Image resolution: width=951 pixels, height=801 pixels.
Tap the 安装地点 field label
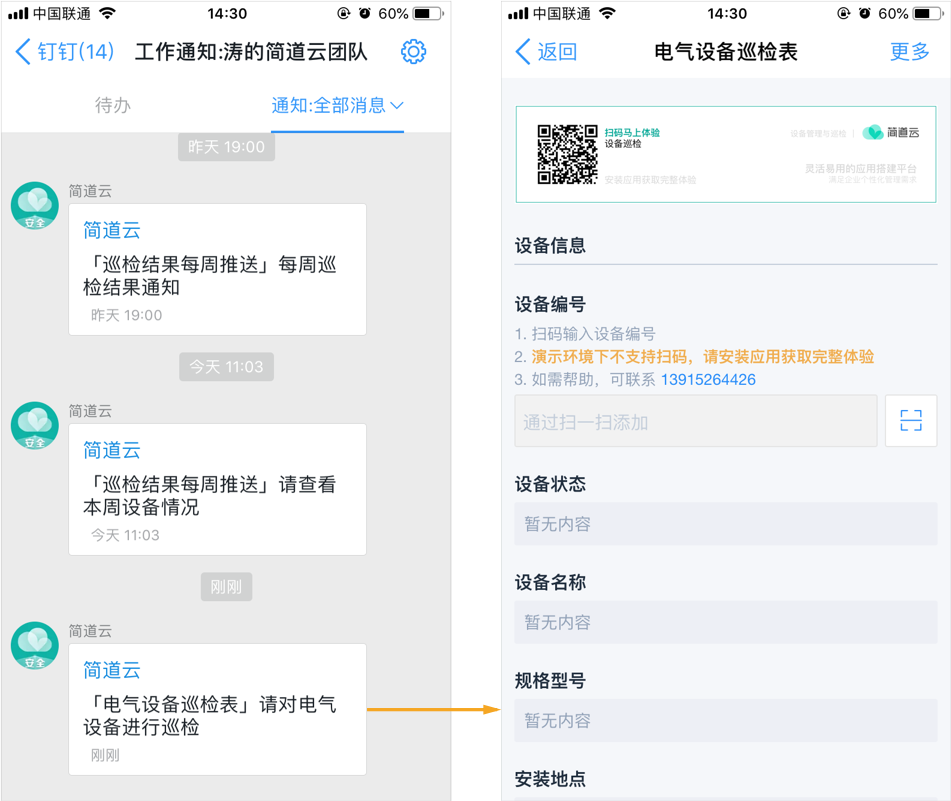(x=550, y=779)
